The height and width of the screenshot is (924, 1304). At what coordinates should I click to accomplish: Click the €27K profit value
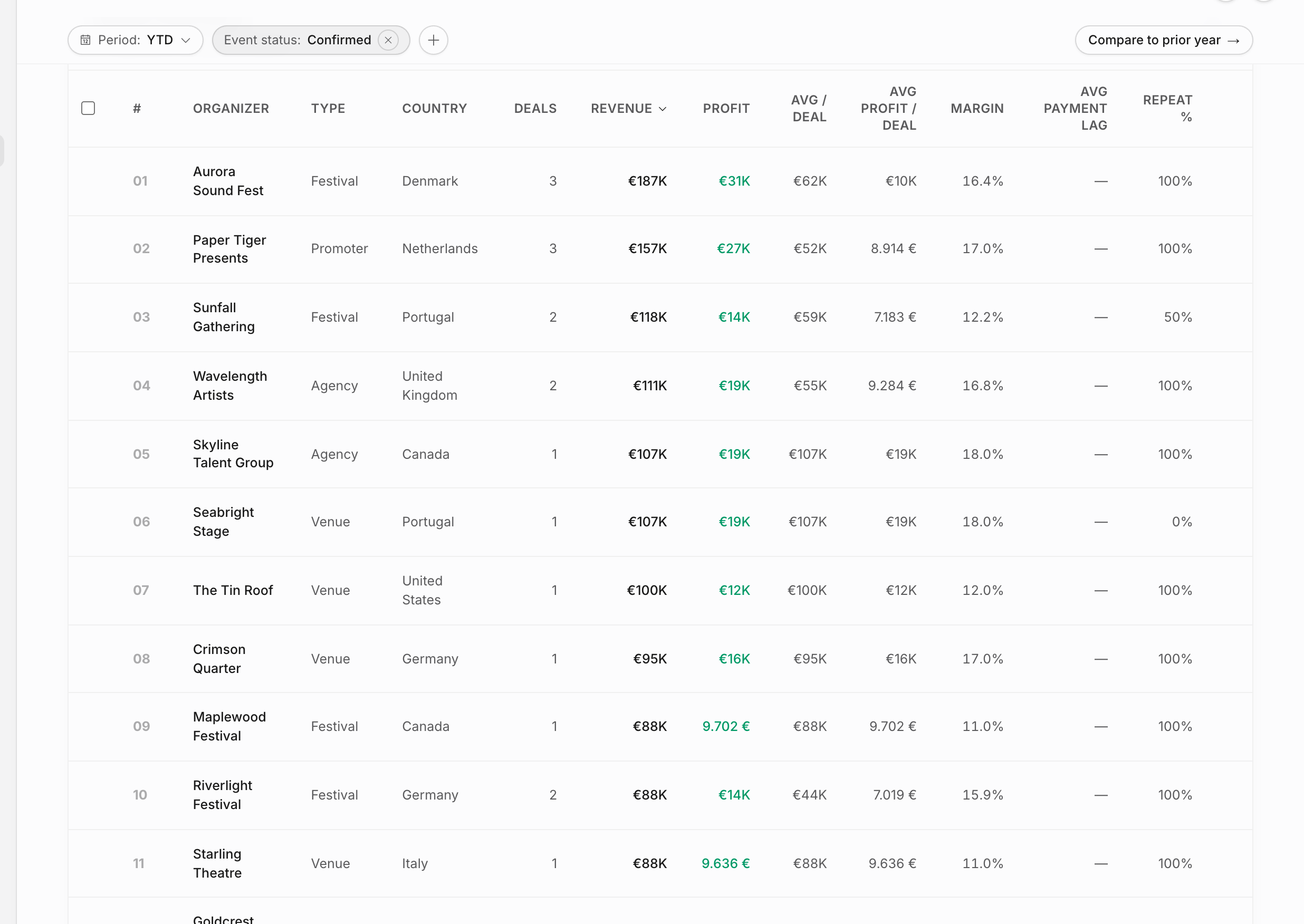coord(733,248)
